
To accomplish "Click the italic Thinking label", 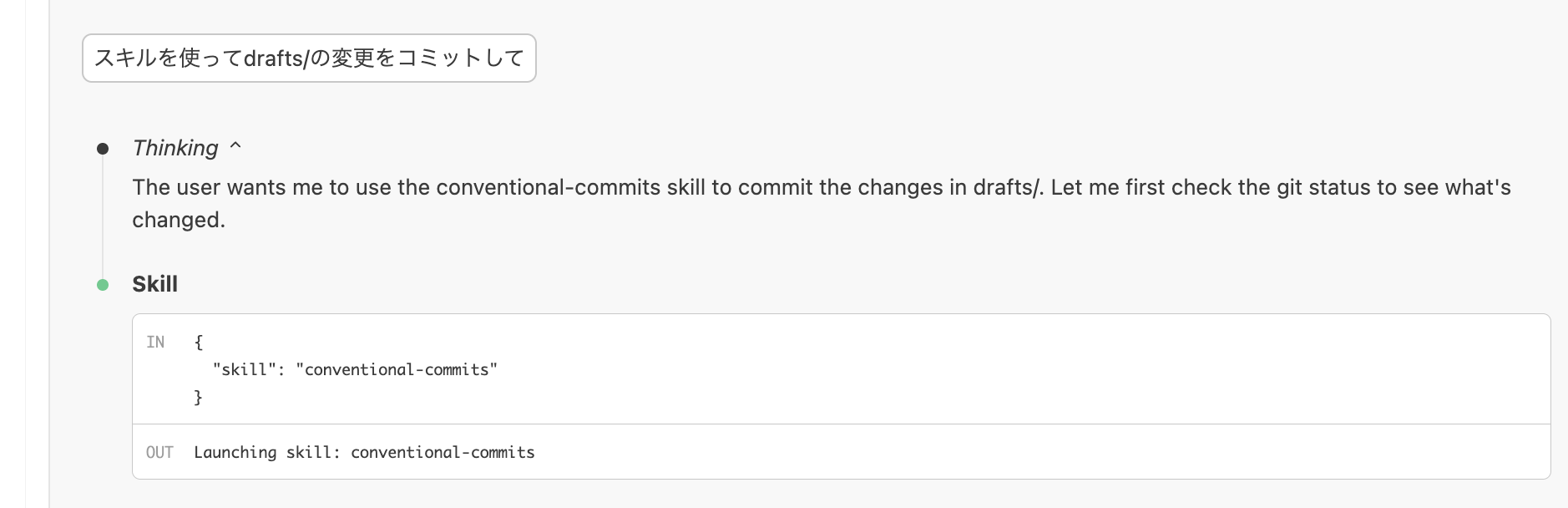I will [x=175, y=148].
